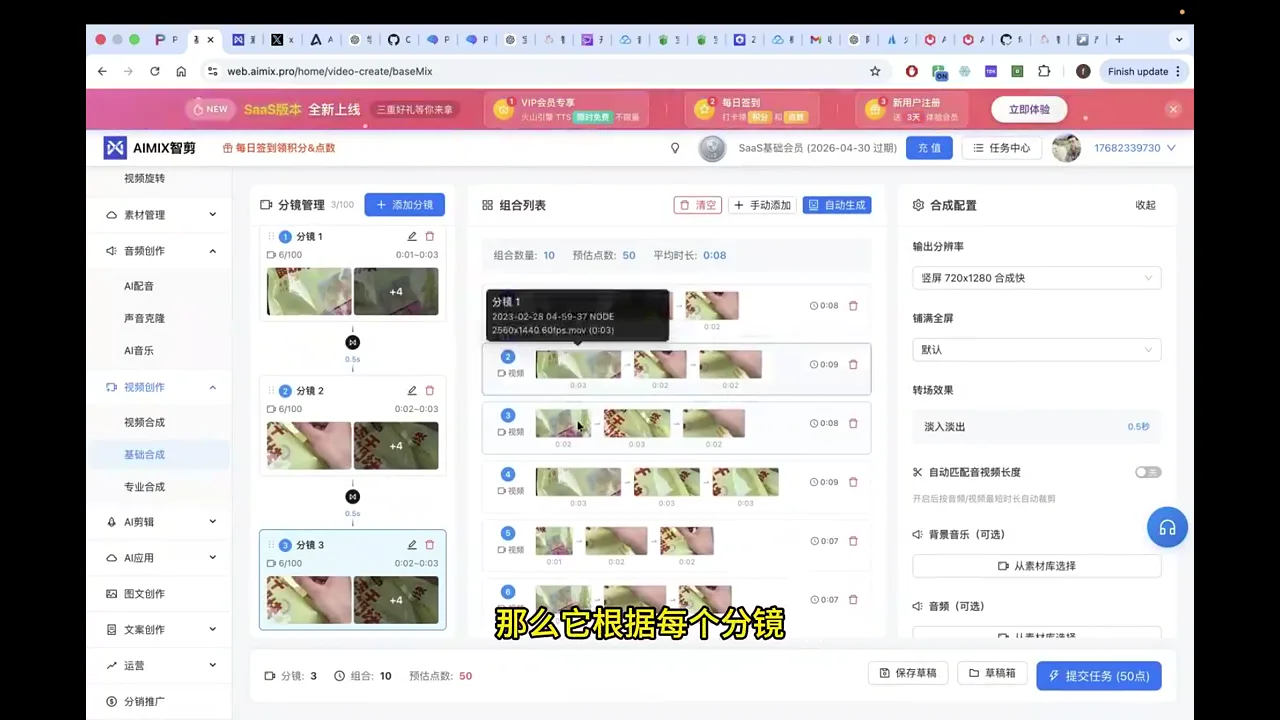Open the 草稿箱 drafts box
The width and height of the screenshot is (1280, 720).
pos(992,674)
